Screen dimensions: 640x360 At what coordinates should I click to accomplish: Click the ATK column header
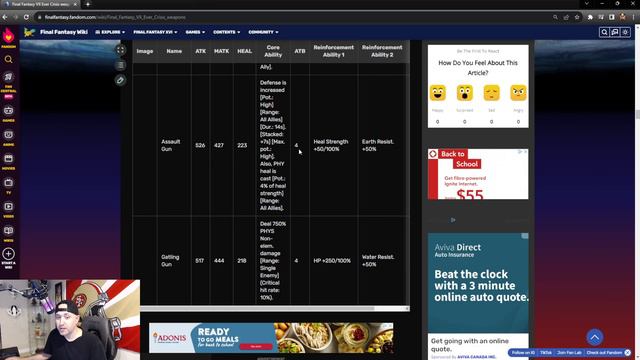200,51
